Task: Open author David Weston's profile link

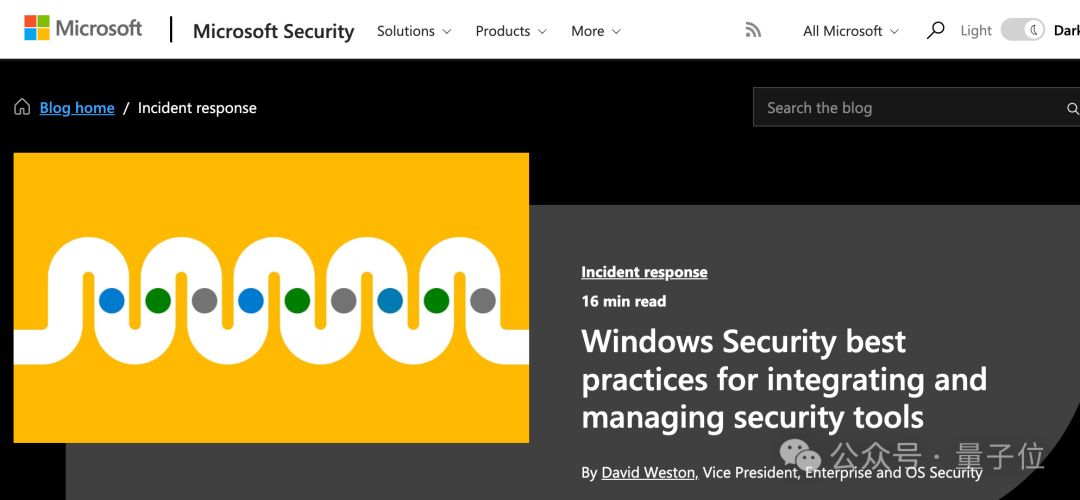Action: tap(648, 472)
